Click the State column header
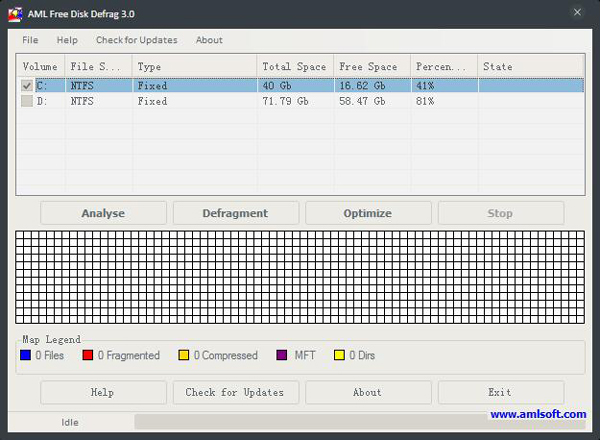Viewport: 600px width, 440px height. point(531,67)
